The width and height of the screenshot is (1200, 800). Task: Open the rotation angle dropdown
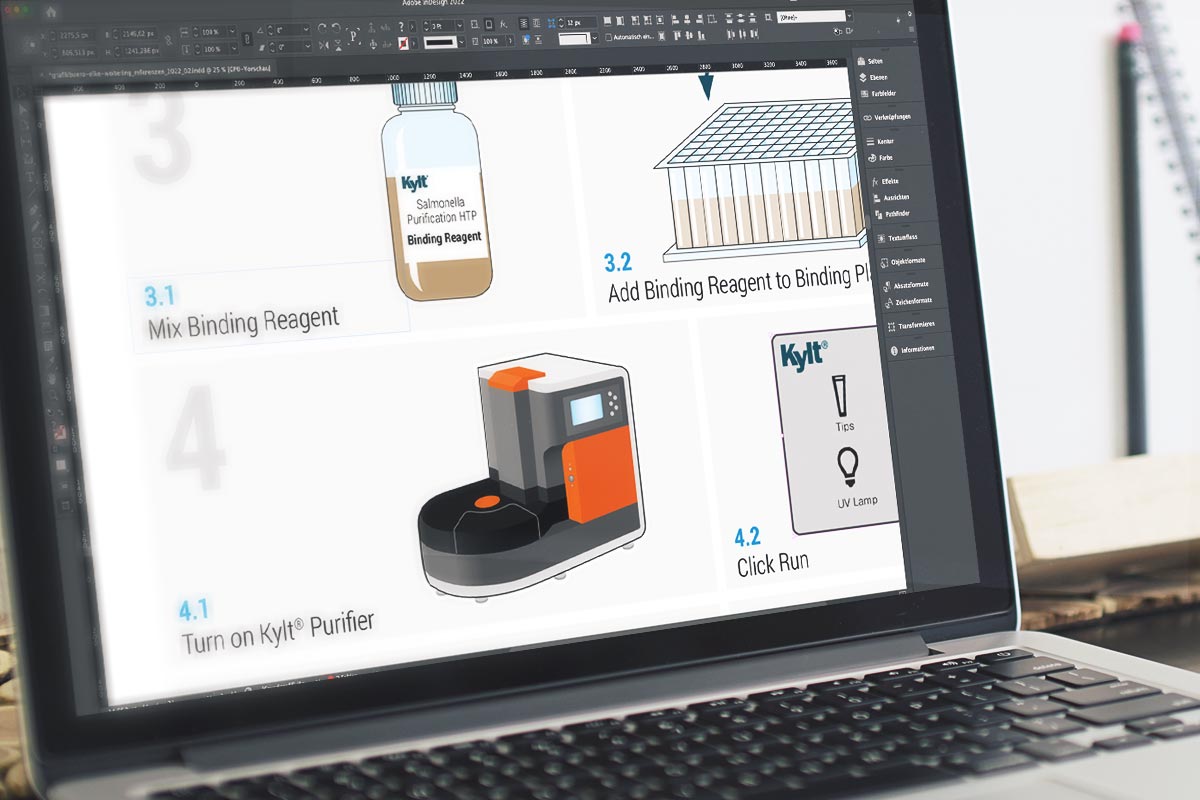click(x=306, y=30)
